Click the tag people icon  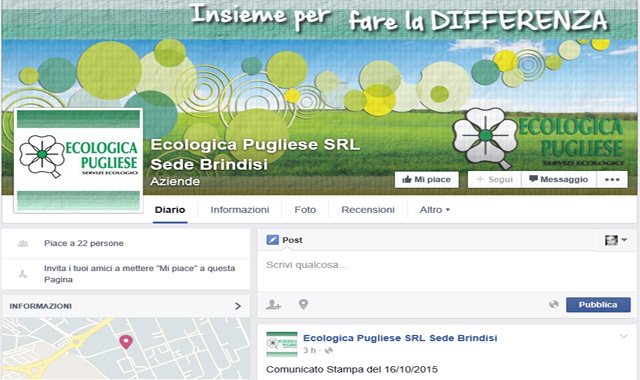[273, 304]
